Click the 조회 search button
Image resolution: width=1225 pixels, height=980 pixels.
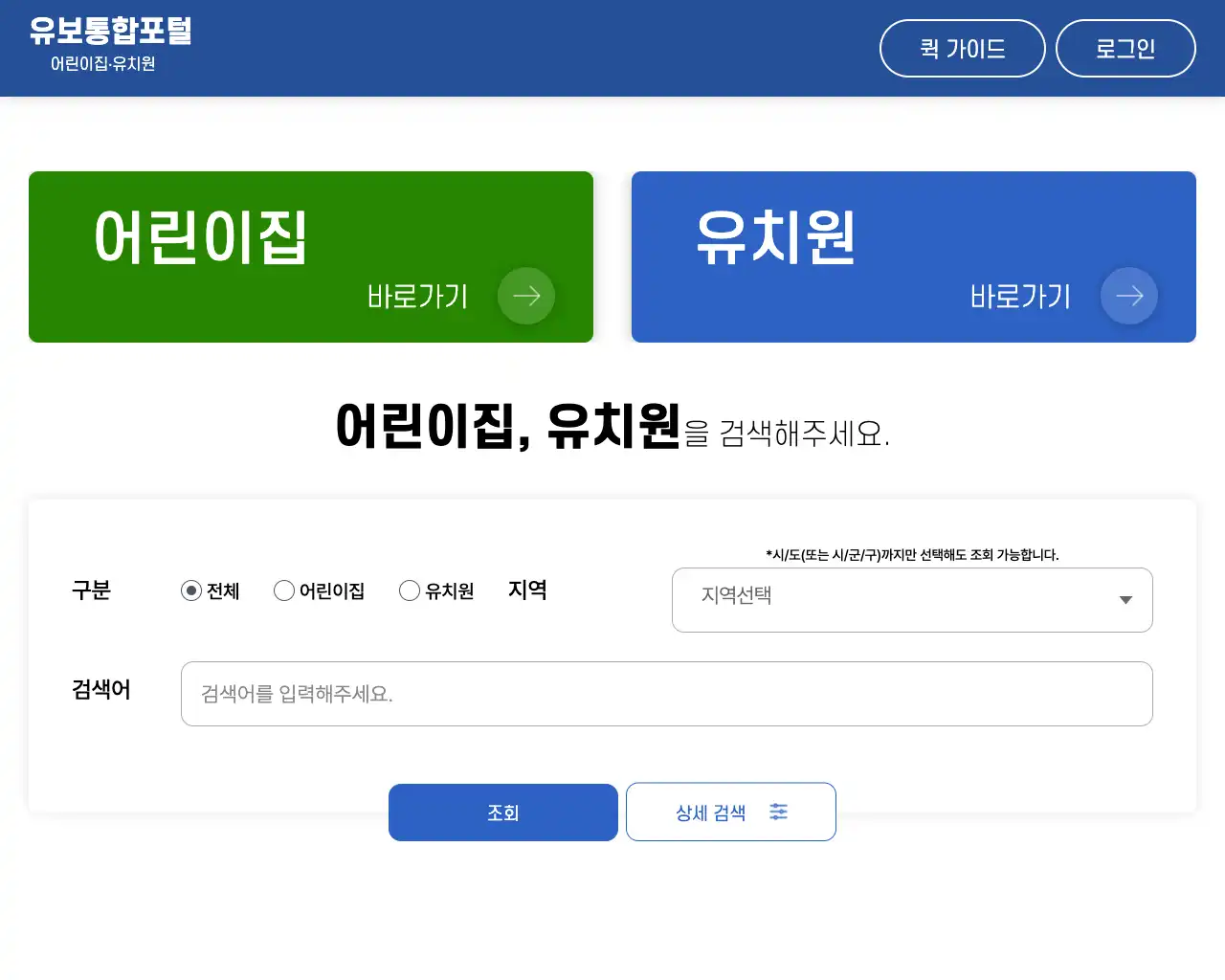point(503,813)
